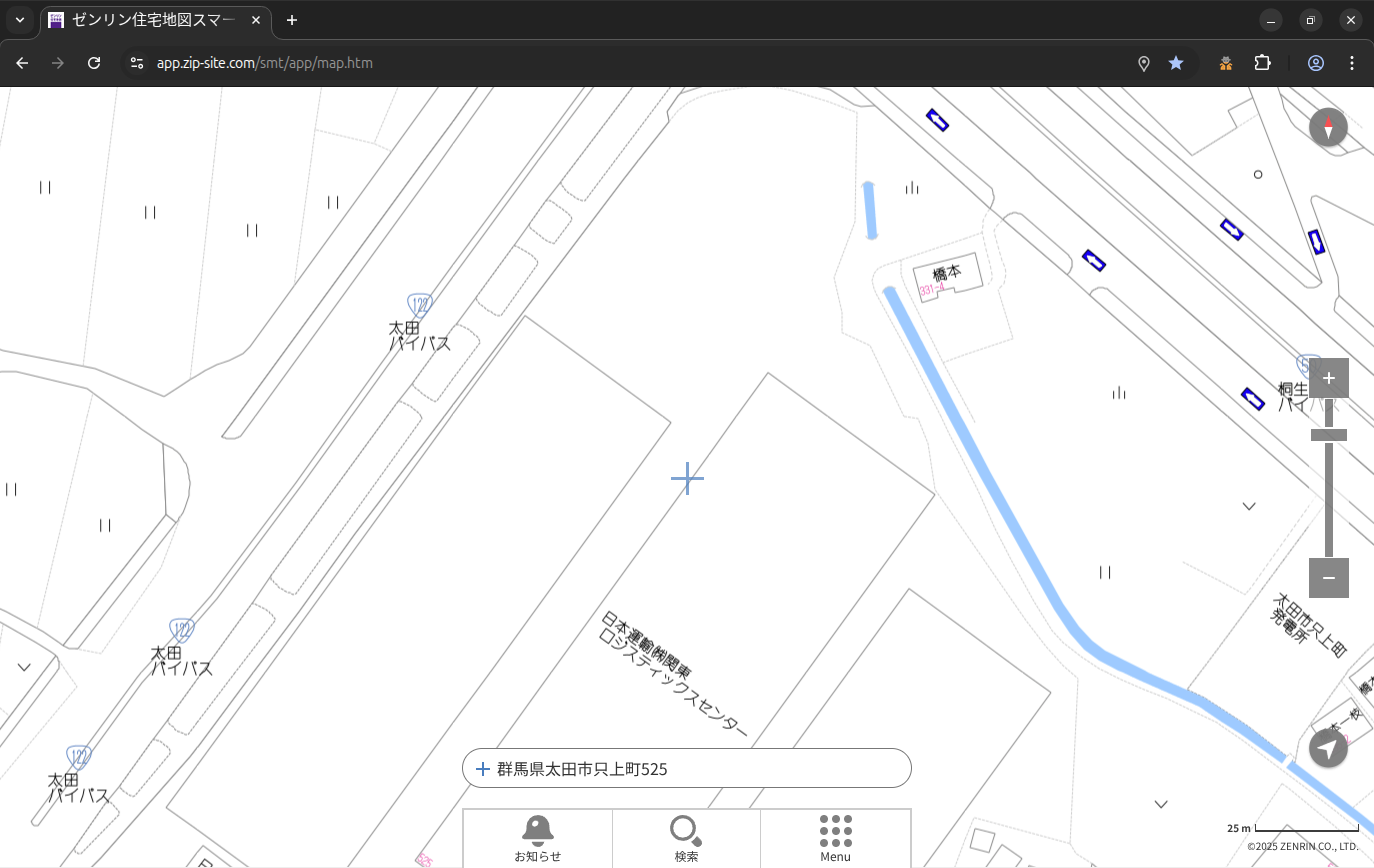The image size is (1374, 868).
Task: Reload the page
Action: click(94, 63)
